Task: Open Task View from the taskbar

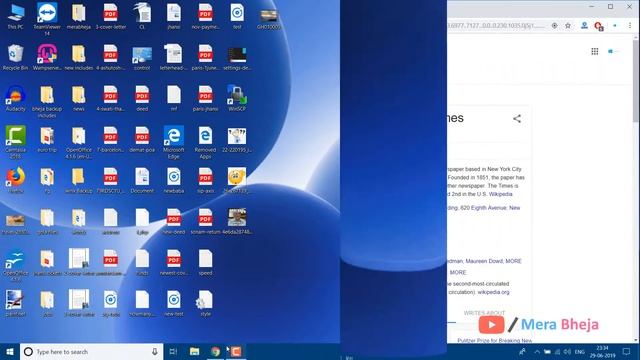Action: tap(173, 351)
